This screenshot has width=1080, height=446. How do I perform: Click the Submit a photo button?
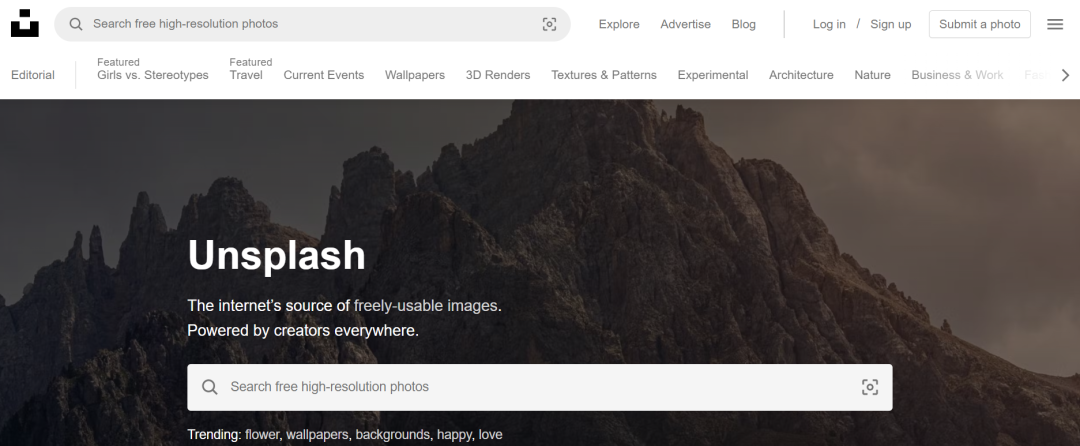(x=979, y=24)
